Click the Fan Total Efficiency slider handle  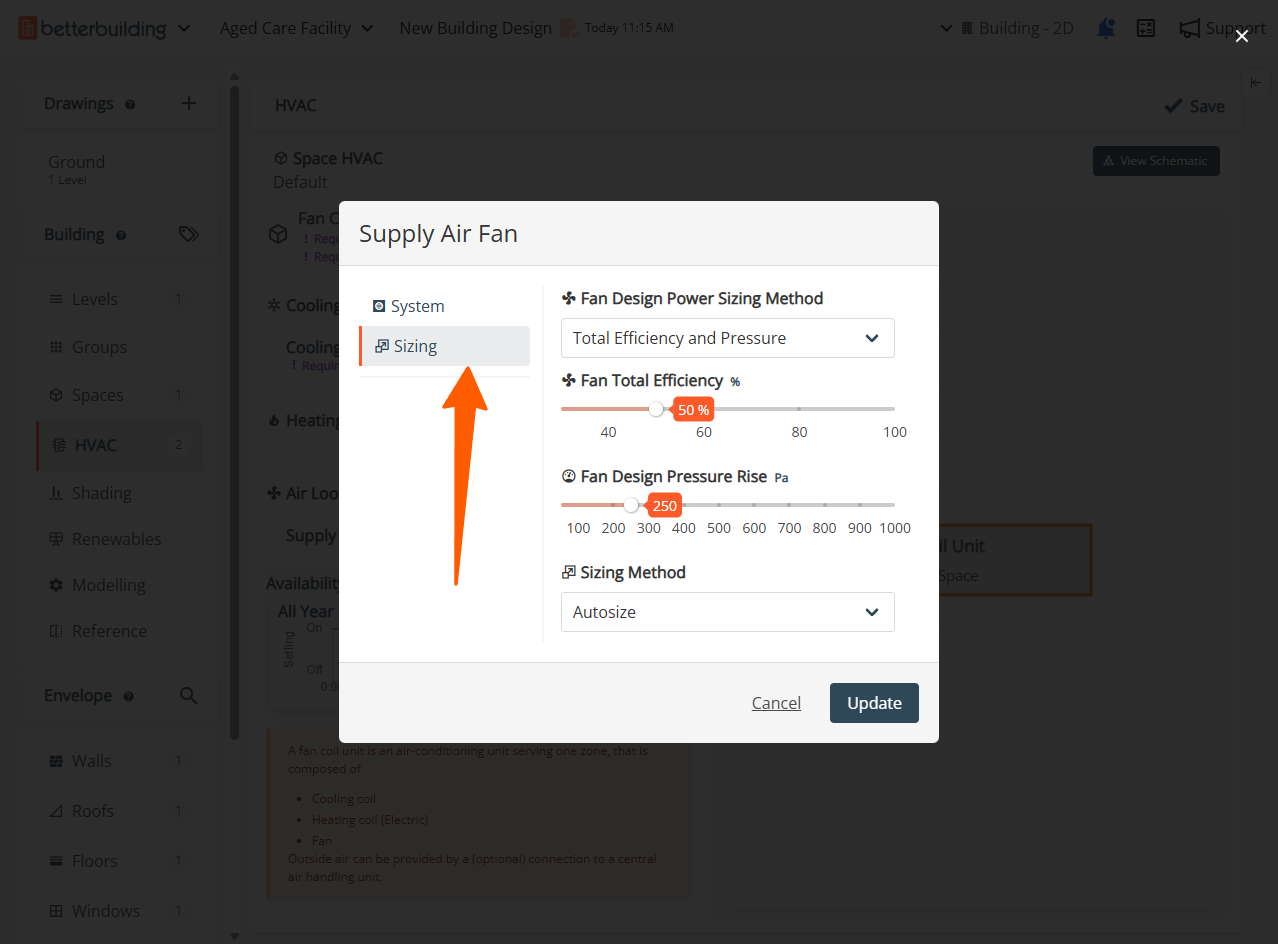coord(656,409)
